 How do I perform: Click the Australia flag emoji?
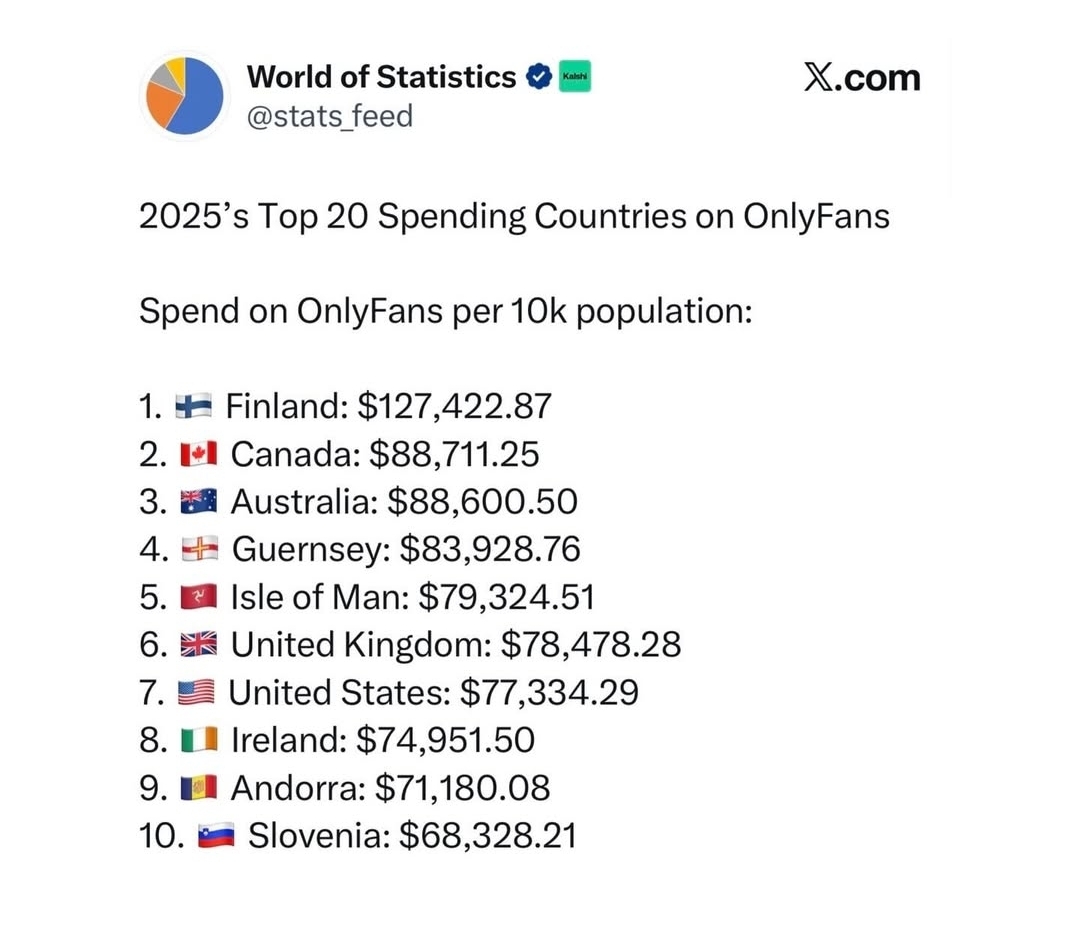point(198,502)
